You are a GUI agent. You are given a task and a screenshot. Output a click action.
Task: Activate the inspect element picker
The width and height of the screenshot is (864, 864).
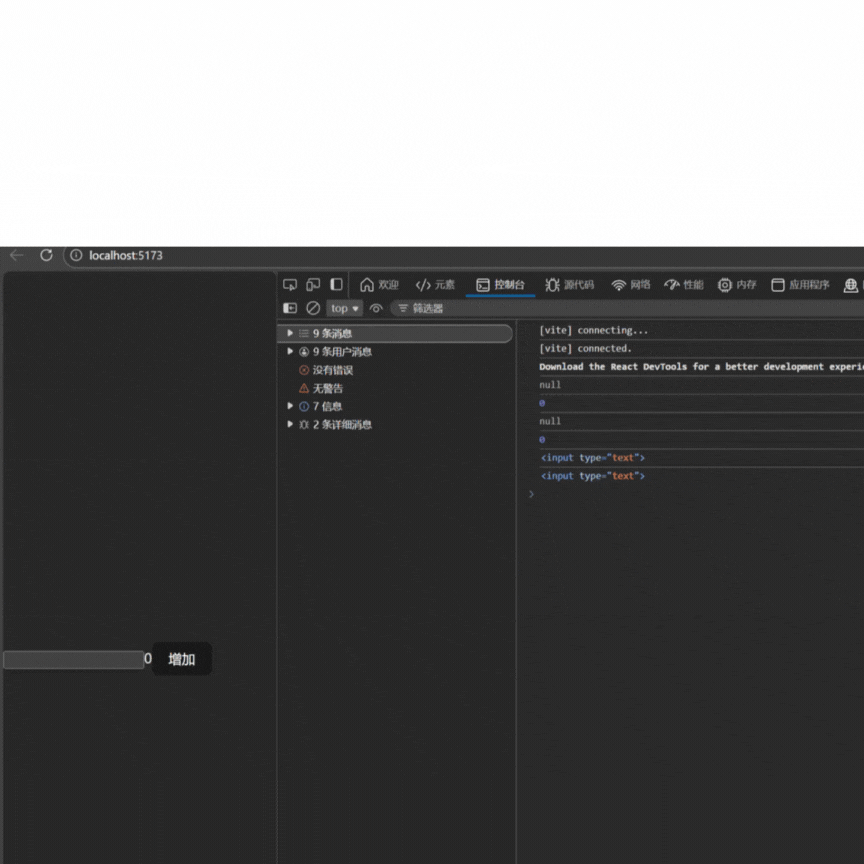290,285
